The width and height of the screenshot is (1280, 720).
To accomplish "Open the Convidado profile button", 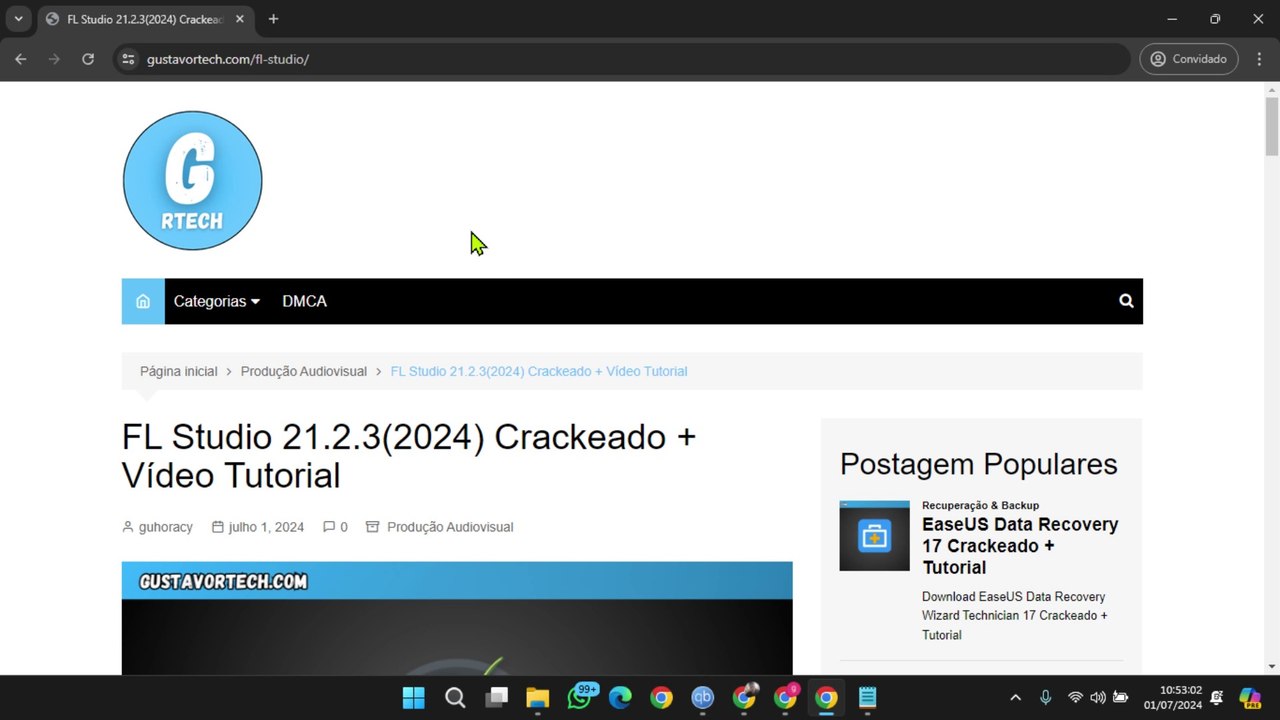I will [x=1189, y=59].
